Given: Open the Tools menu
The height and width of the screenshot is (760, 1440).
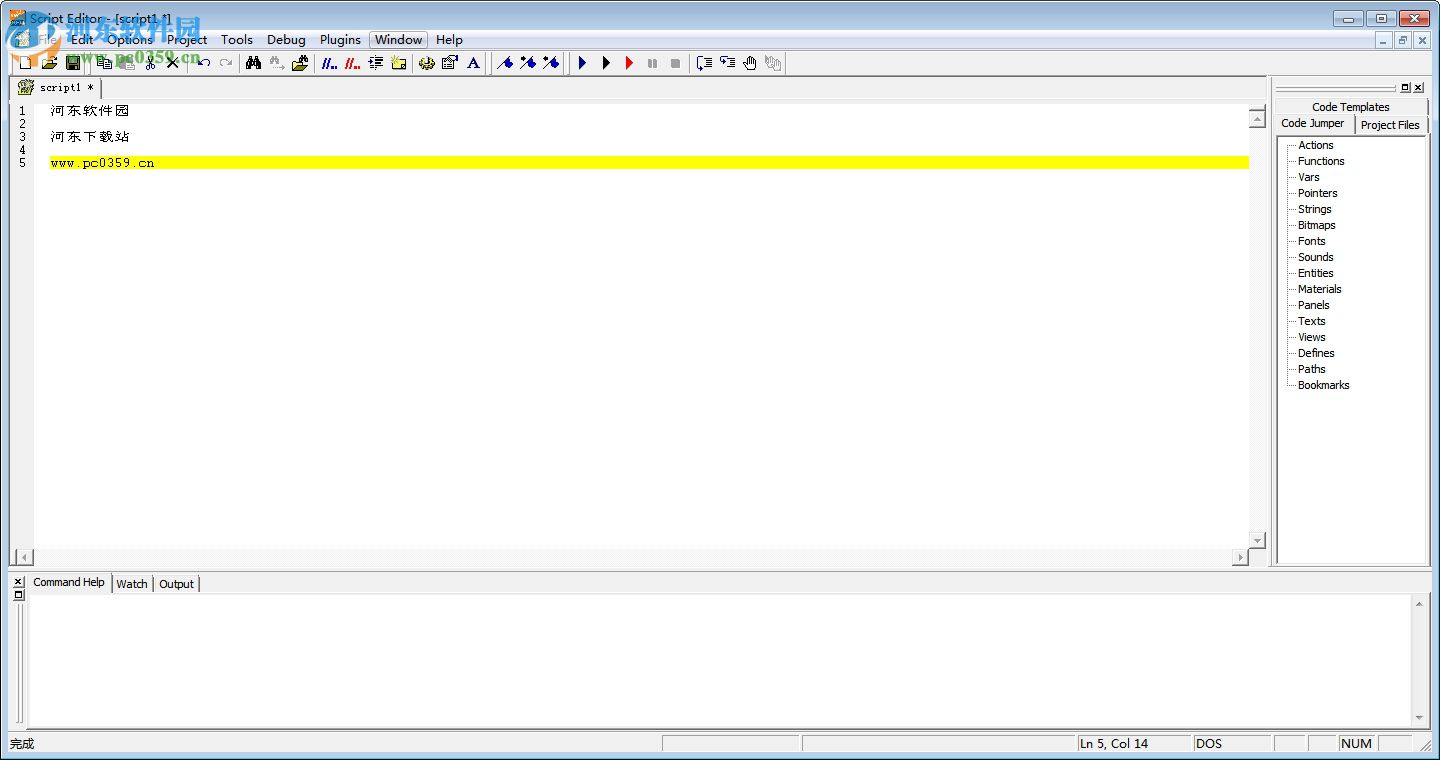Looking at the screenshot, I should [x=237, y=40].
